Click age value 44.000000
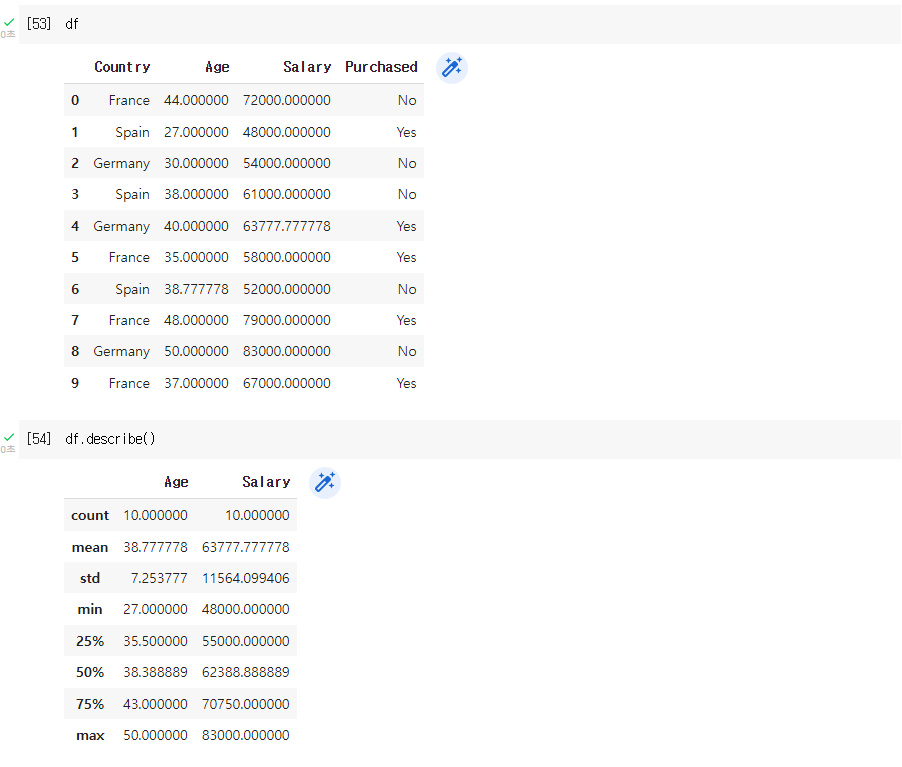 click(x=196, y=101)
